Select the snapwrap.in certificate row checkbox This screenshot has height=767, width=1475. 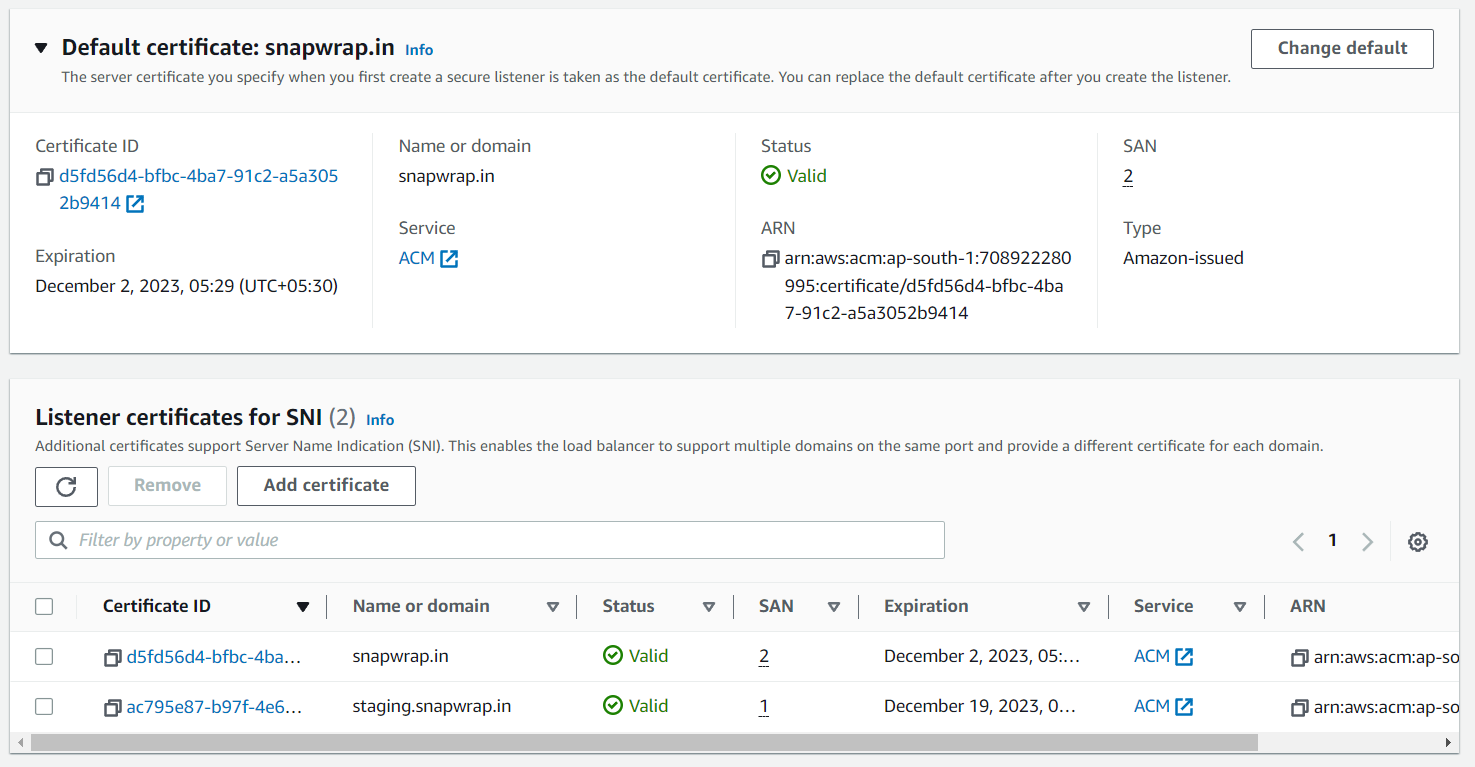44,657
